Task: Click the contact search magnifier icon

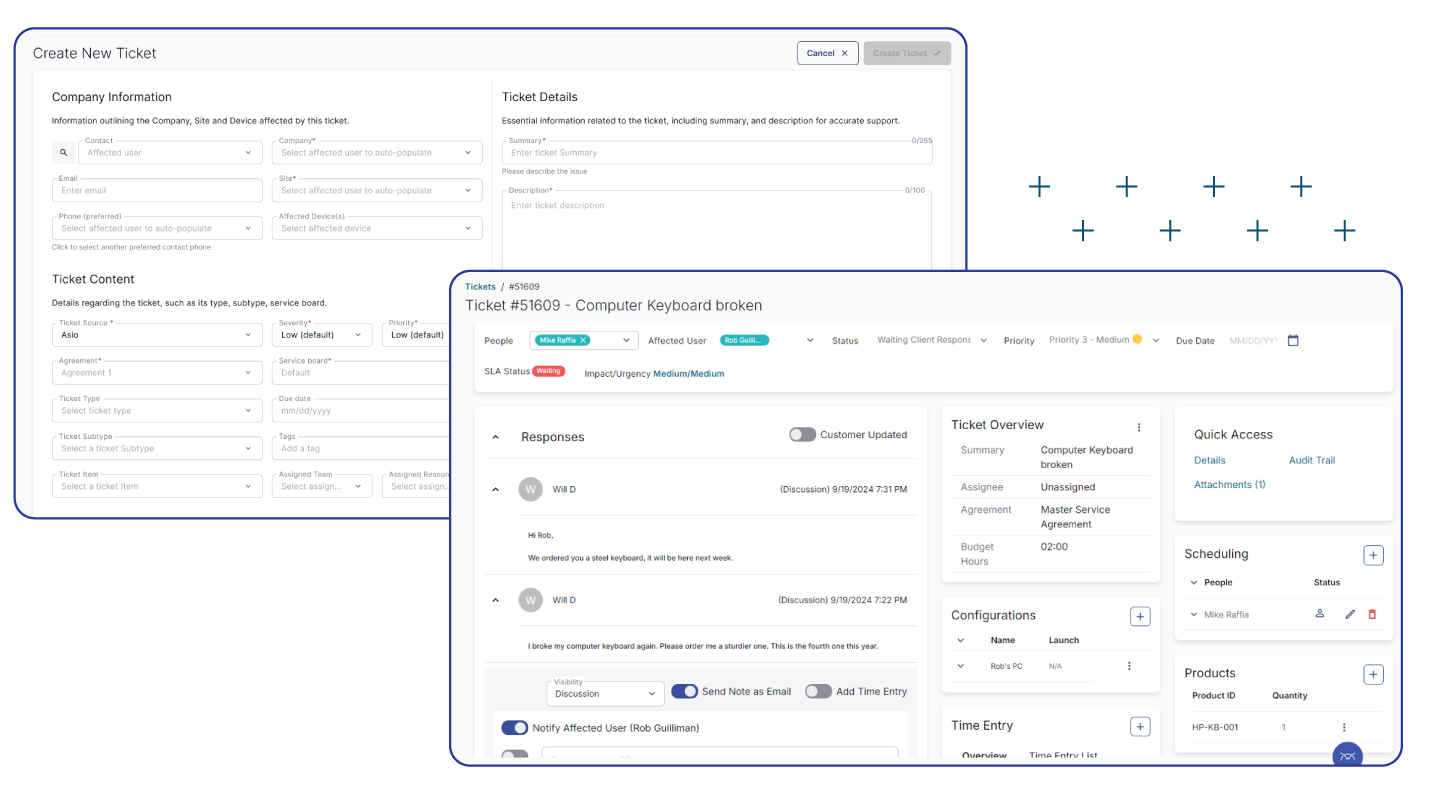Action: pos(63,153)
